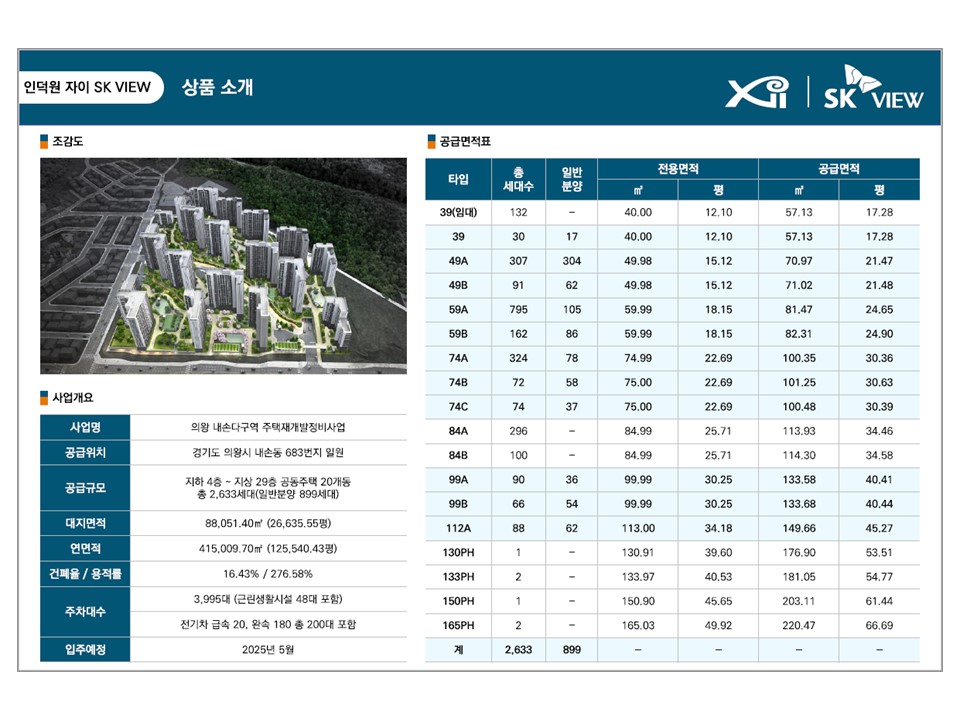Select the 150PH type cell
This screenshot has height=720, width=960.
(x=458, y=601)
